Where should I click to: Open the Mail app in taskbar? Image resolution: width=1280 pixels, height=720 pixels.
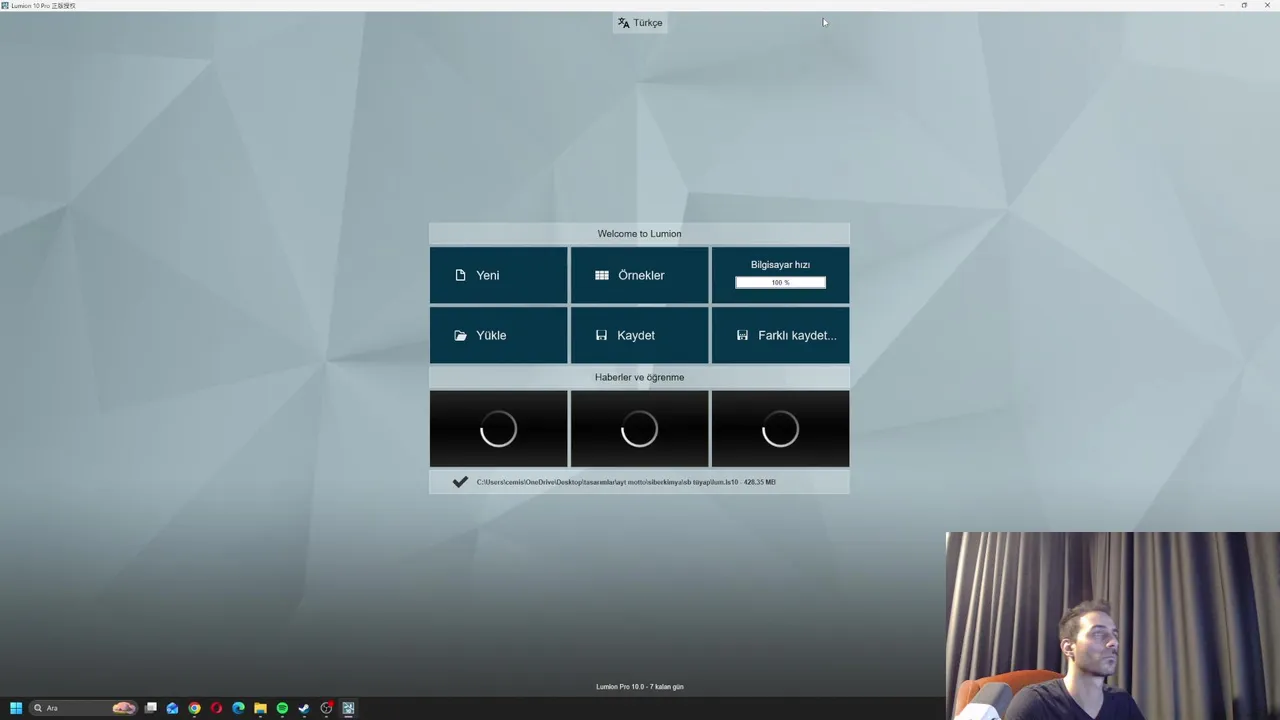172,708
